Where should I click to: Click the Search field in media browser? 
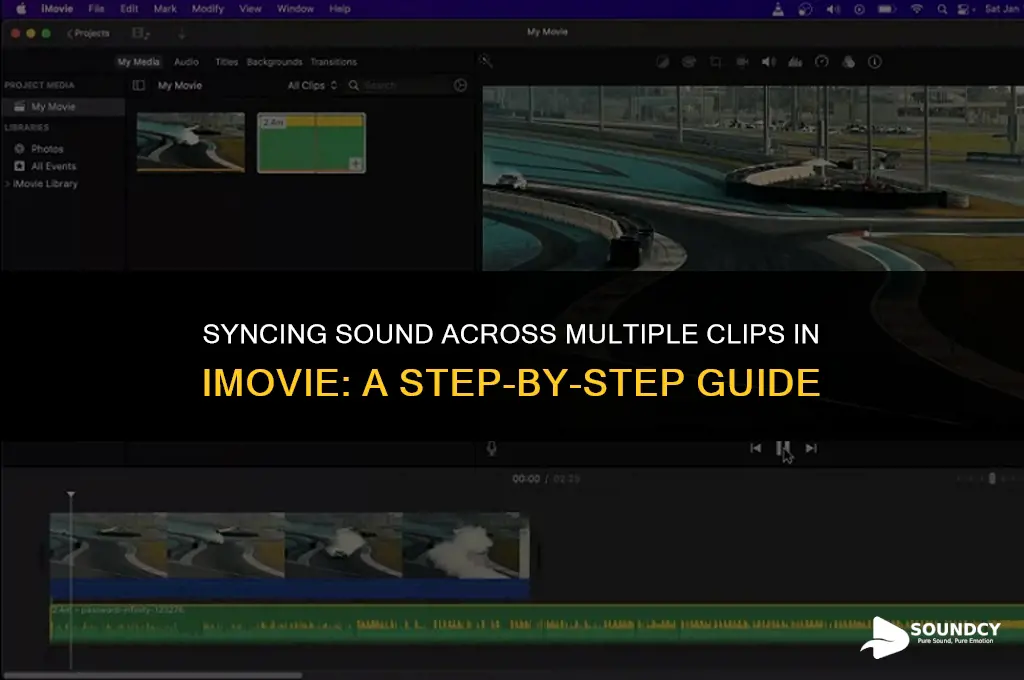(405, 86)
